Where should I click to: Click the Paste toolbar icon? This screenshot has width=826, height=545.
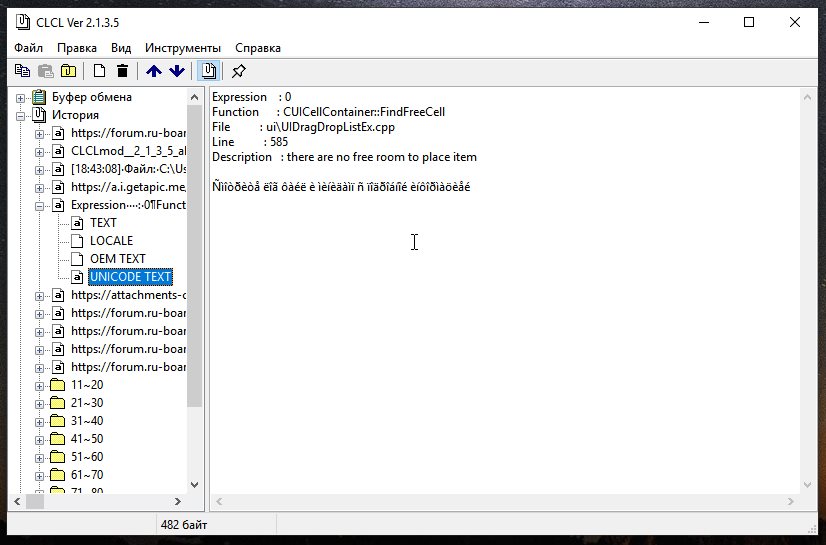(x=45, y=71)
